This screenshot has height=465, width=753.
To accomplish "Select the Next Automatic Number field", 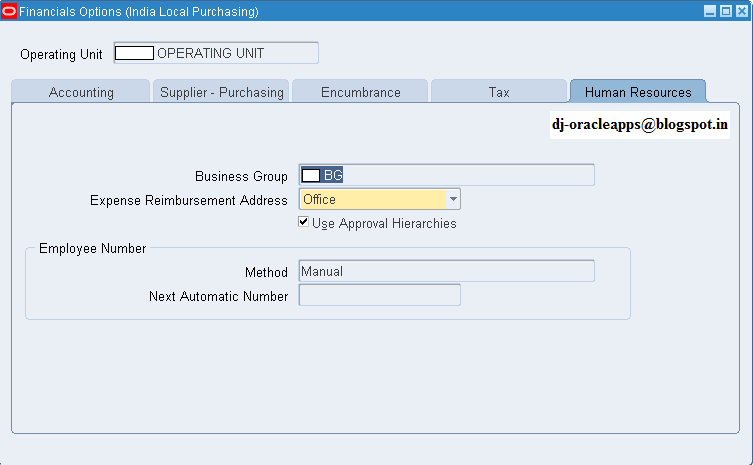I will point(379,295).
